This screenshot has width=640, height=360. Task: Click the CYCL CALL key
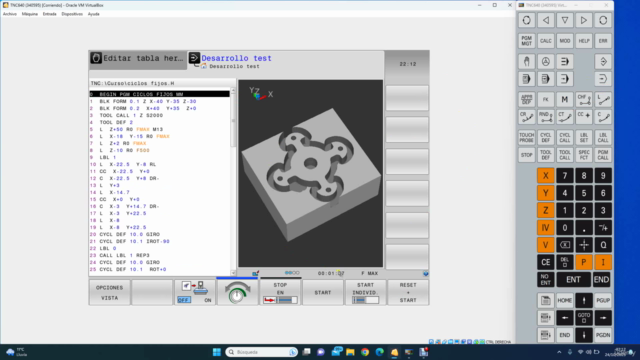point(565,138)
